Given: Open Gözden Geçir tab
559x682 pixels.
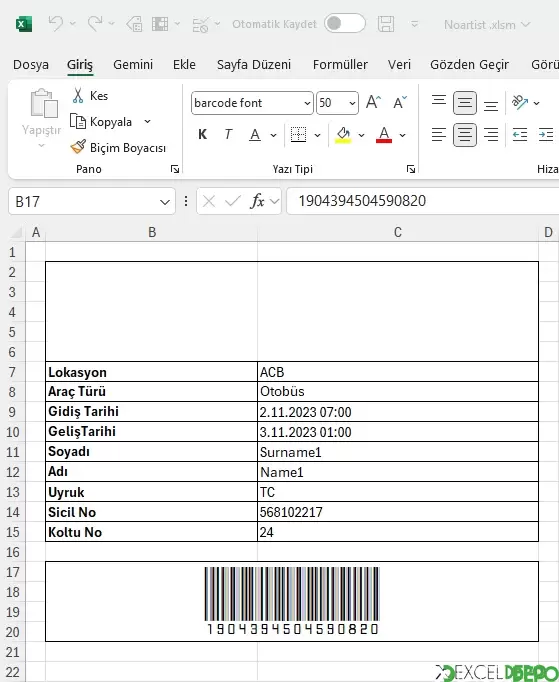Looking at the screenshot, I should tap(469, 65).
